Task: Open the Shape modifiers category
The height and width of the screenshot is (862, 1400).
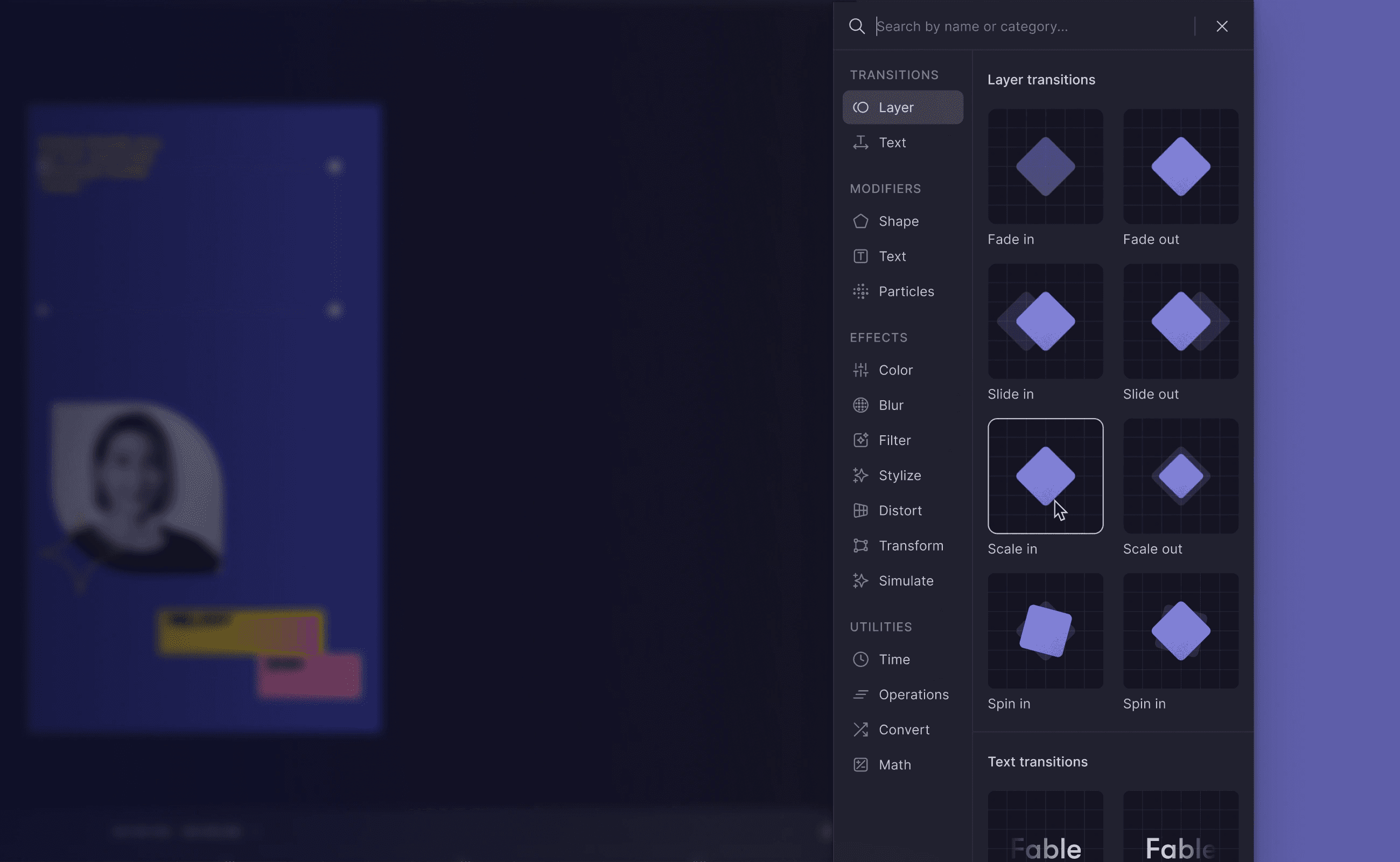Action: (898, 221)
